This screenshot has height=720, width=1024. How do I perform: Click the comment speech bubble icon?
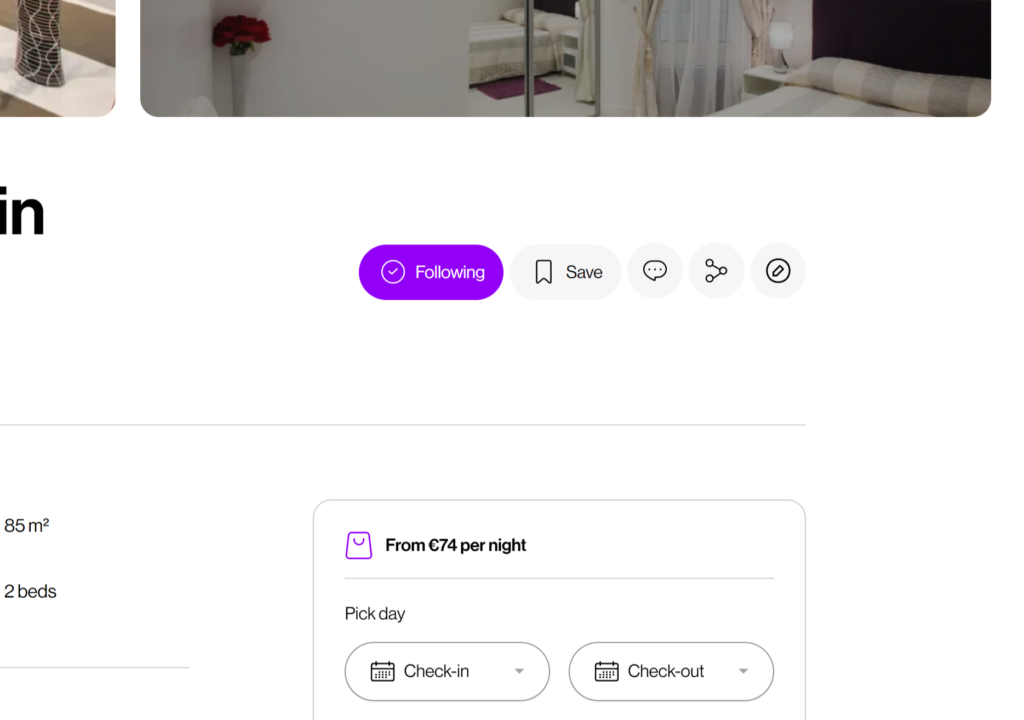[x=655, y=271]
